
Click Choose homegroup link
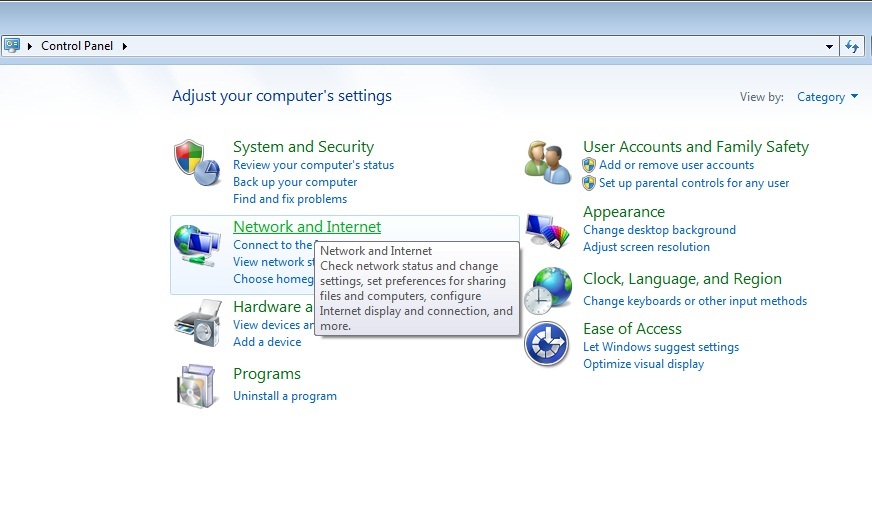(x=273, y=279)
